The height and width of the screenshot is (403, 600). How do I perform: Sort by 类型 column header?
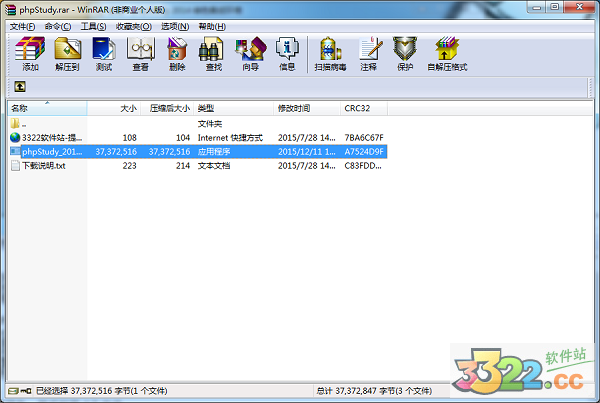click(233, 108)
